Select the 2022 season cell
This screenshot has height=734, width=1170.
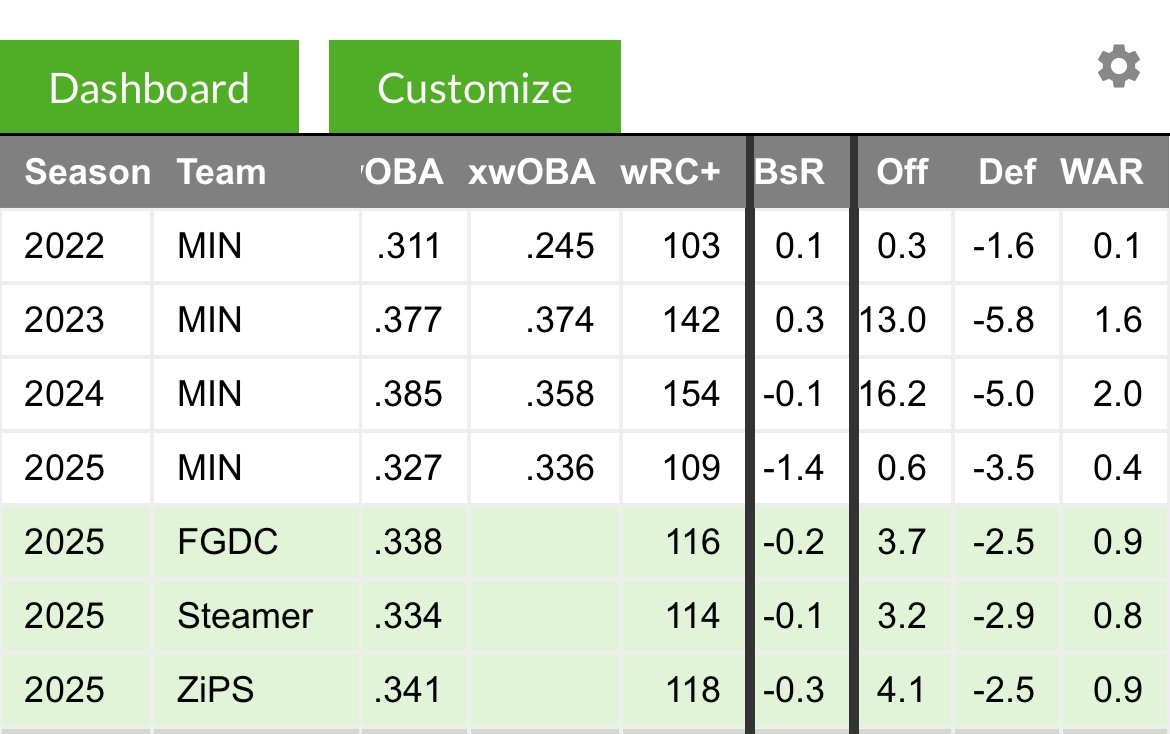[x=64, y=246]
